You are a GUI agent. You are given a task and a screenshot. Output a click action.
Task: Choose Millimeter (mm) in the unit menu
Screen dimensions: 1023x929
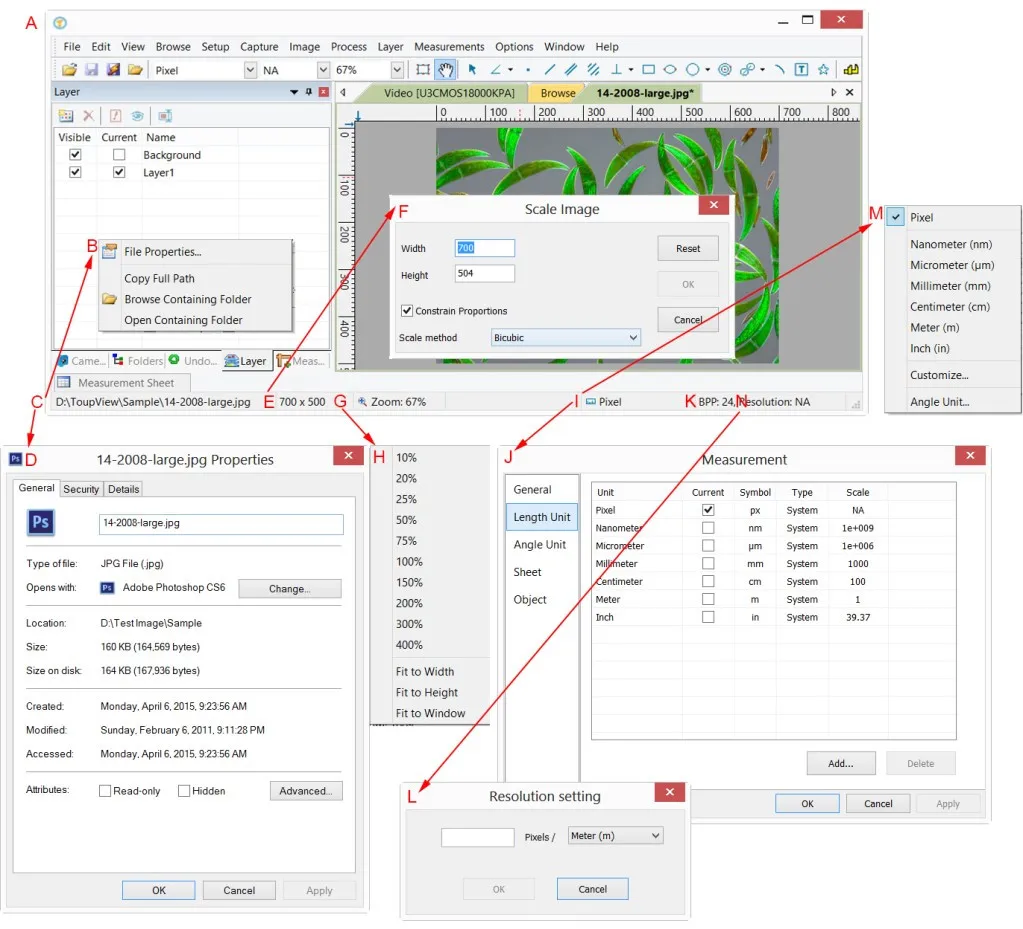(952, 286)
